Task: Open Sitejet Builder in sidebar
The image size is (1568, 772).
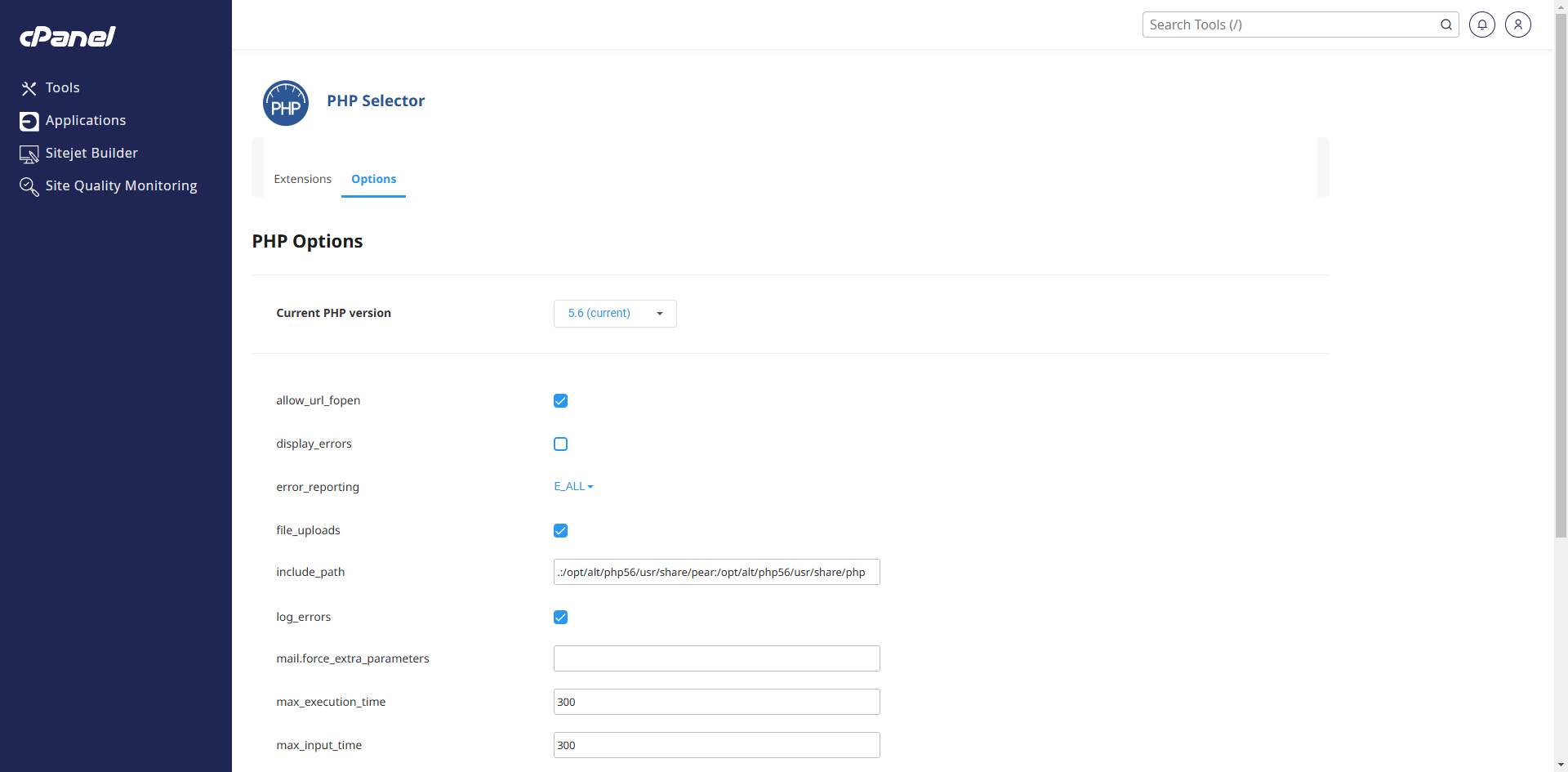Action: 91,153
